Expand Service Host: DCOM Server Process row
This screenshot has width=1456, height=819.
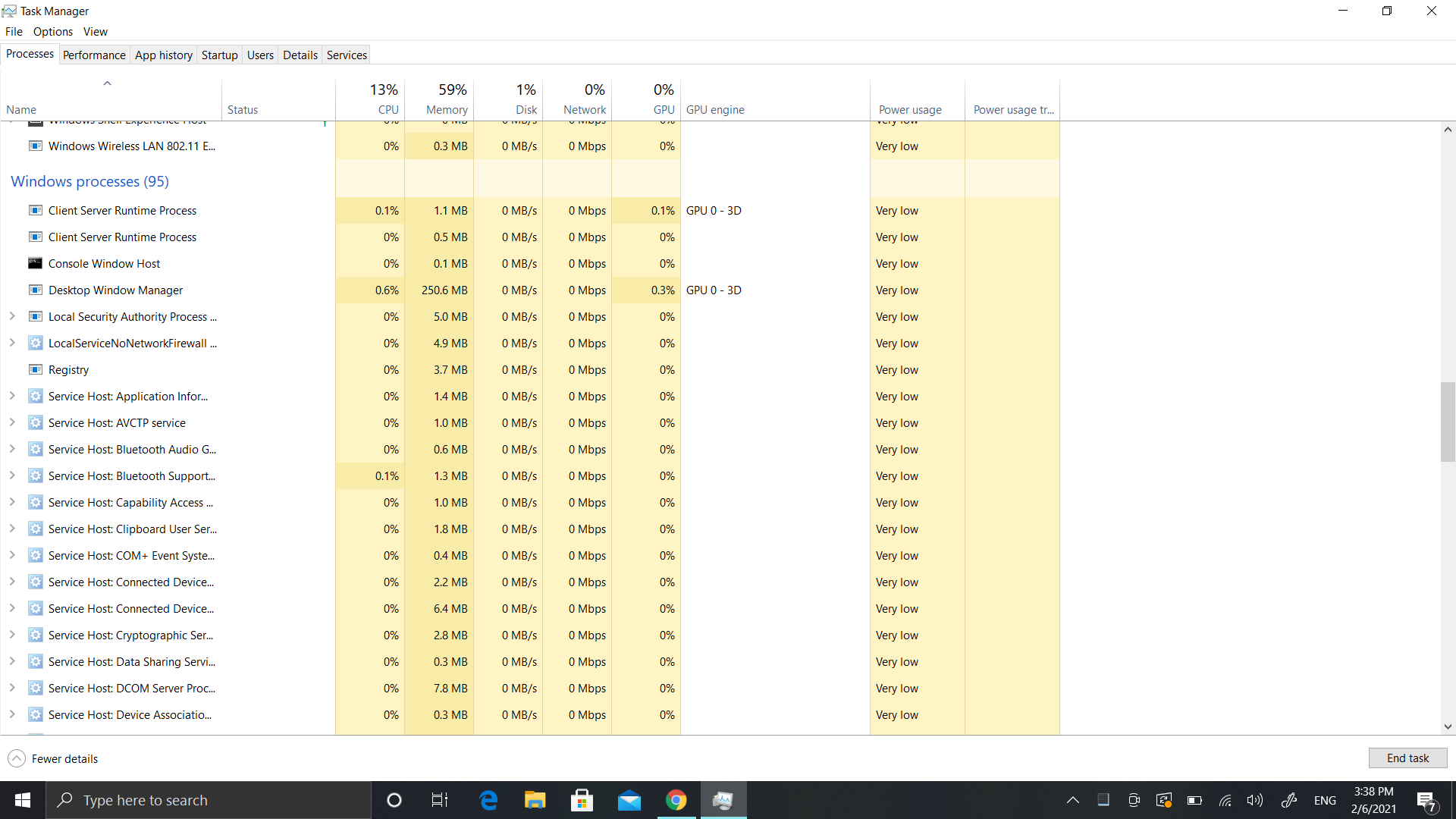(x=12, y=688)
